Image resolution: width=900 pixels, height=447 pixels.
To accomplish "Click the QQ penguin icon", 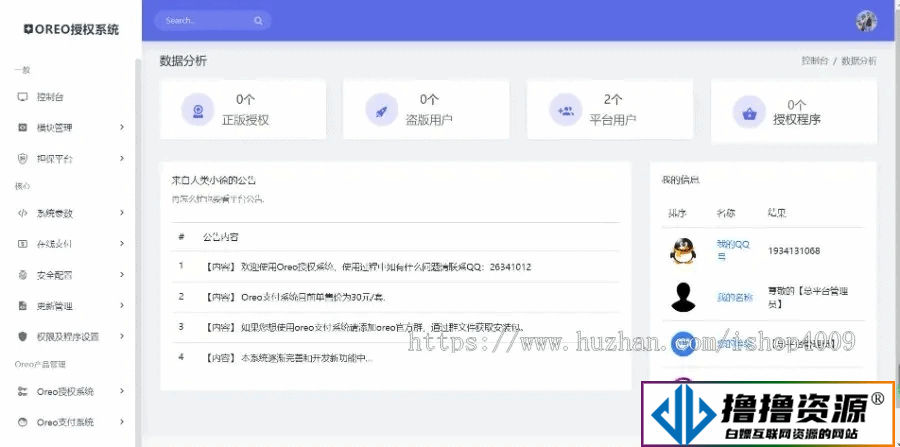I will tap(683, 251).
